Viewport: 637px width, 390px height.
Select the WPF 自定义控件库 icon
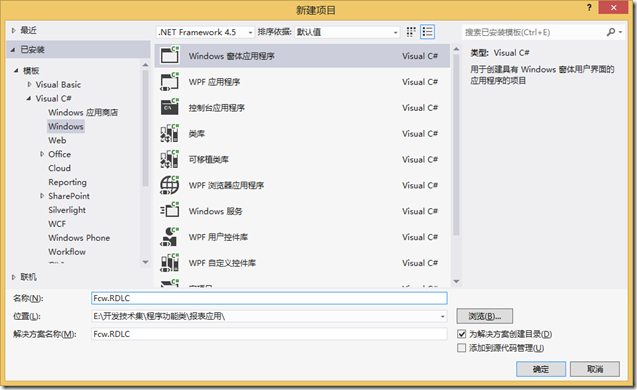pyautogui.click(x=170, y=263)
